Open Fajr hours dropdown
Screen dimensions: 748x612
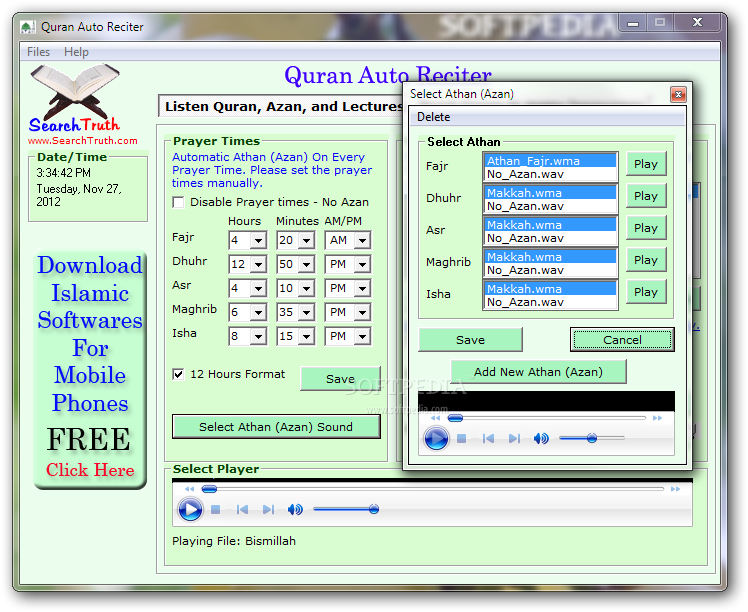click(x=258, y=240)
